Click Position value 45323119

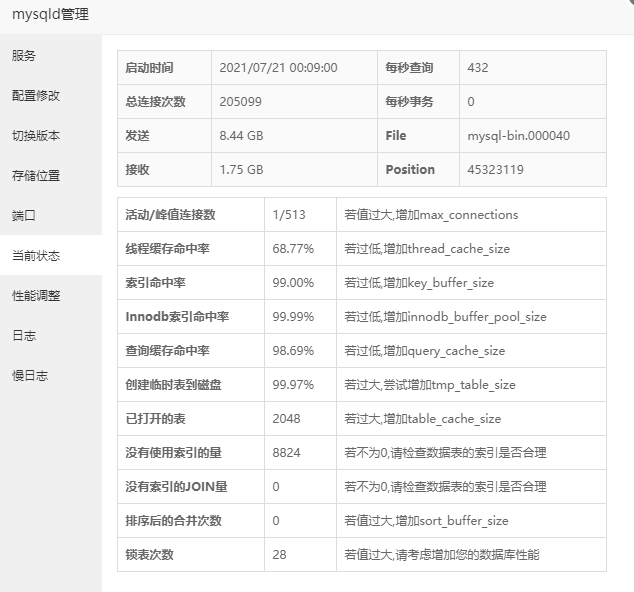point(495,169)
